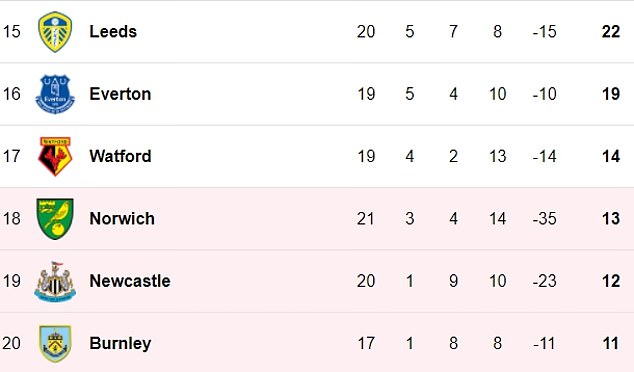This screenshot has width=634, height=372.
Task: Open the Leeds team link
Action: pos(113,32)
